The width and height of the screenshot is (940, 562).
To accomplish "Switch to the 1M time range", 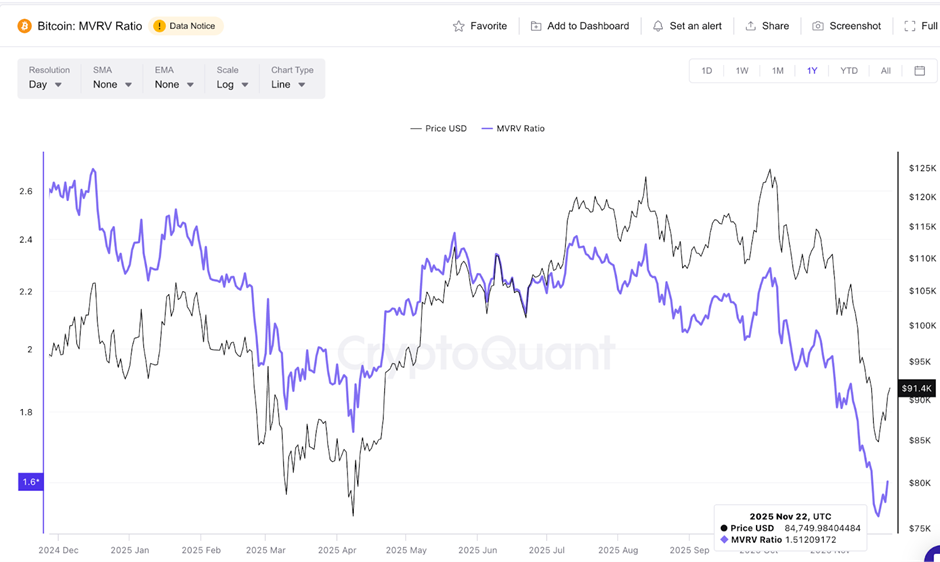I will coord(777,71).
